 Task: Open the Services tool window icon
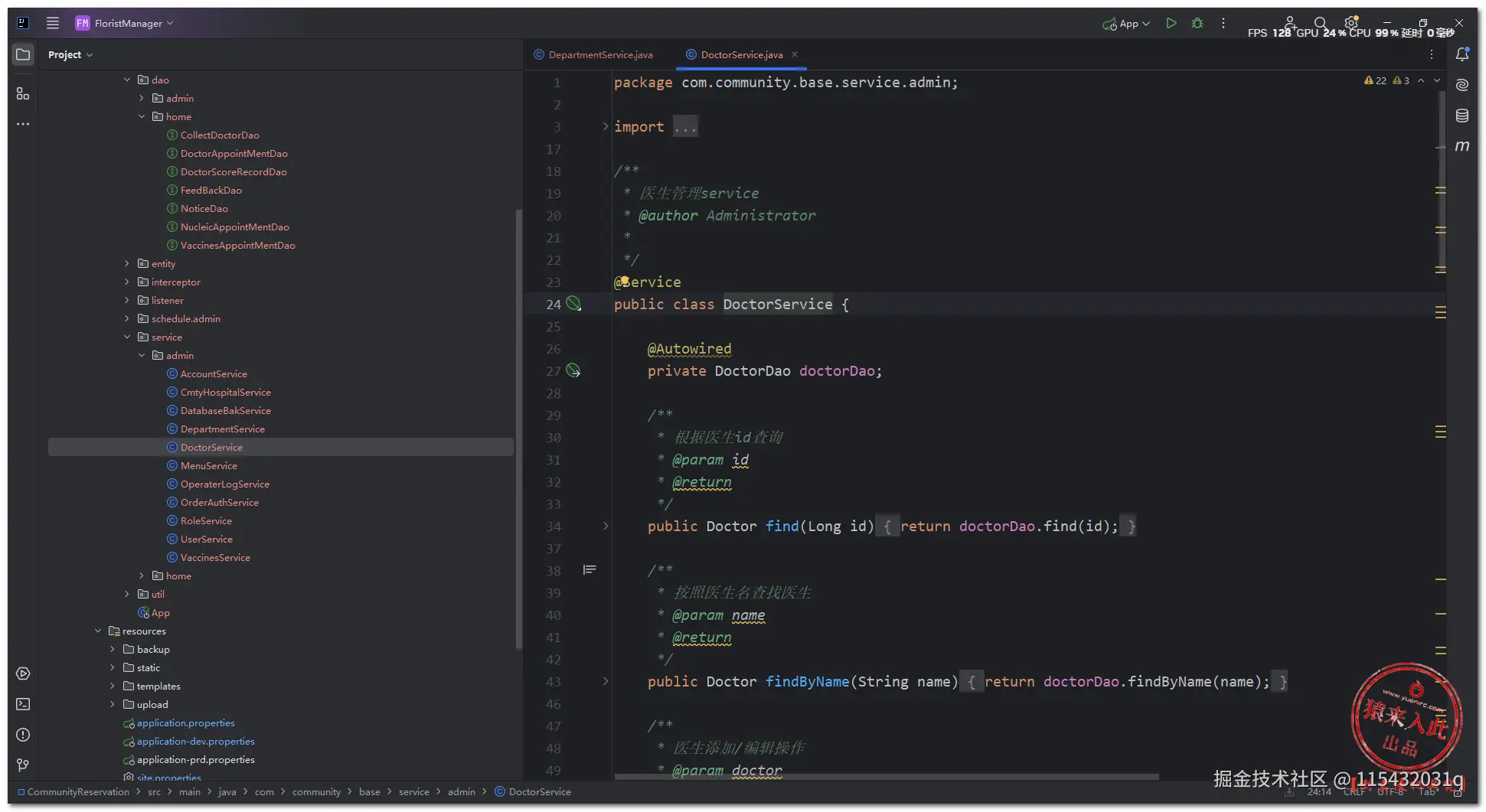point(23,673)
